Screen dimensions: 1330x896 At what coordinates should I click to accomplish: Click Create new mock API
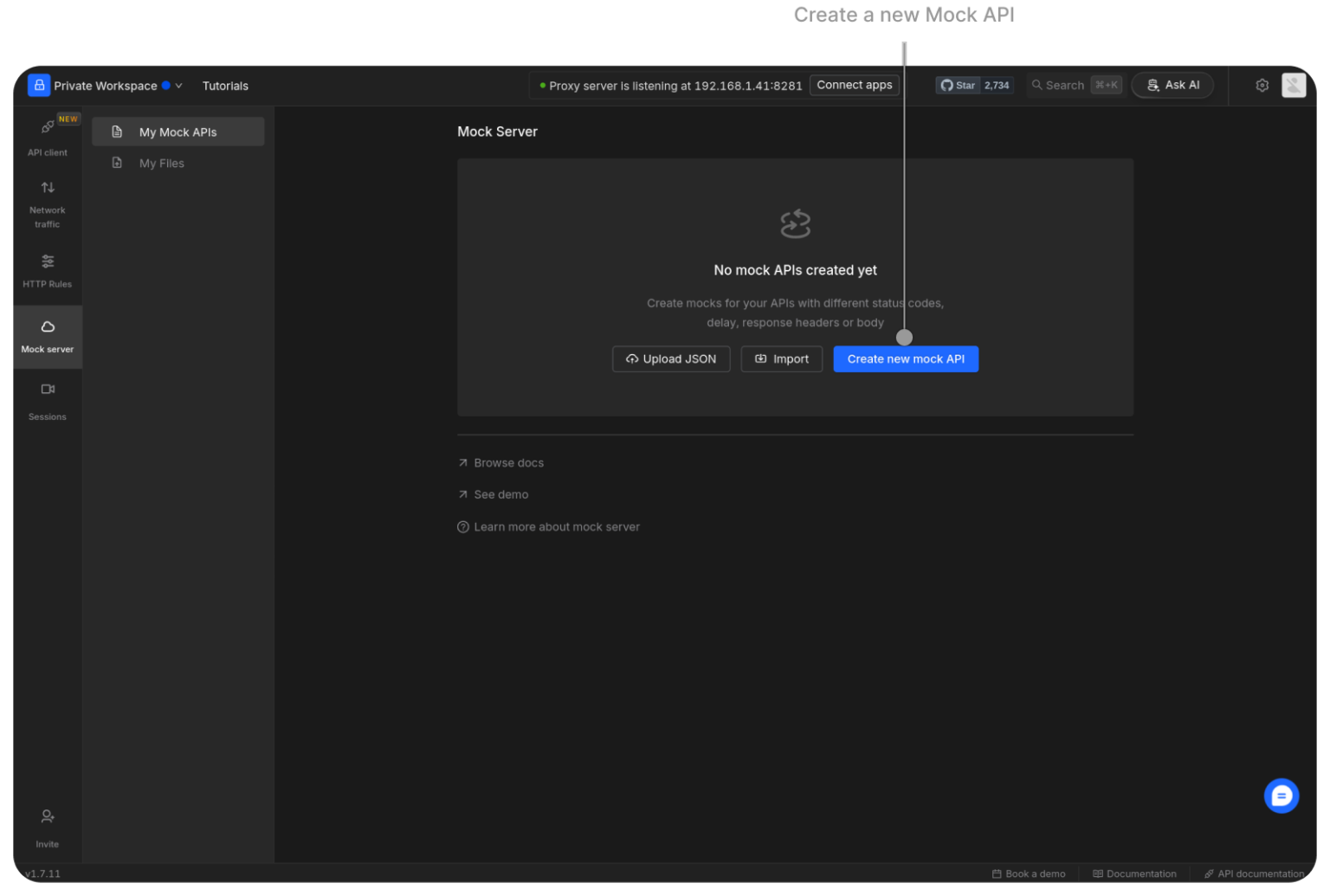coord(906,358)
